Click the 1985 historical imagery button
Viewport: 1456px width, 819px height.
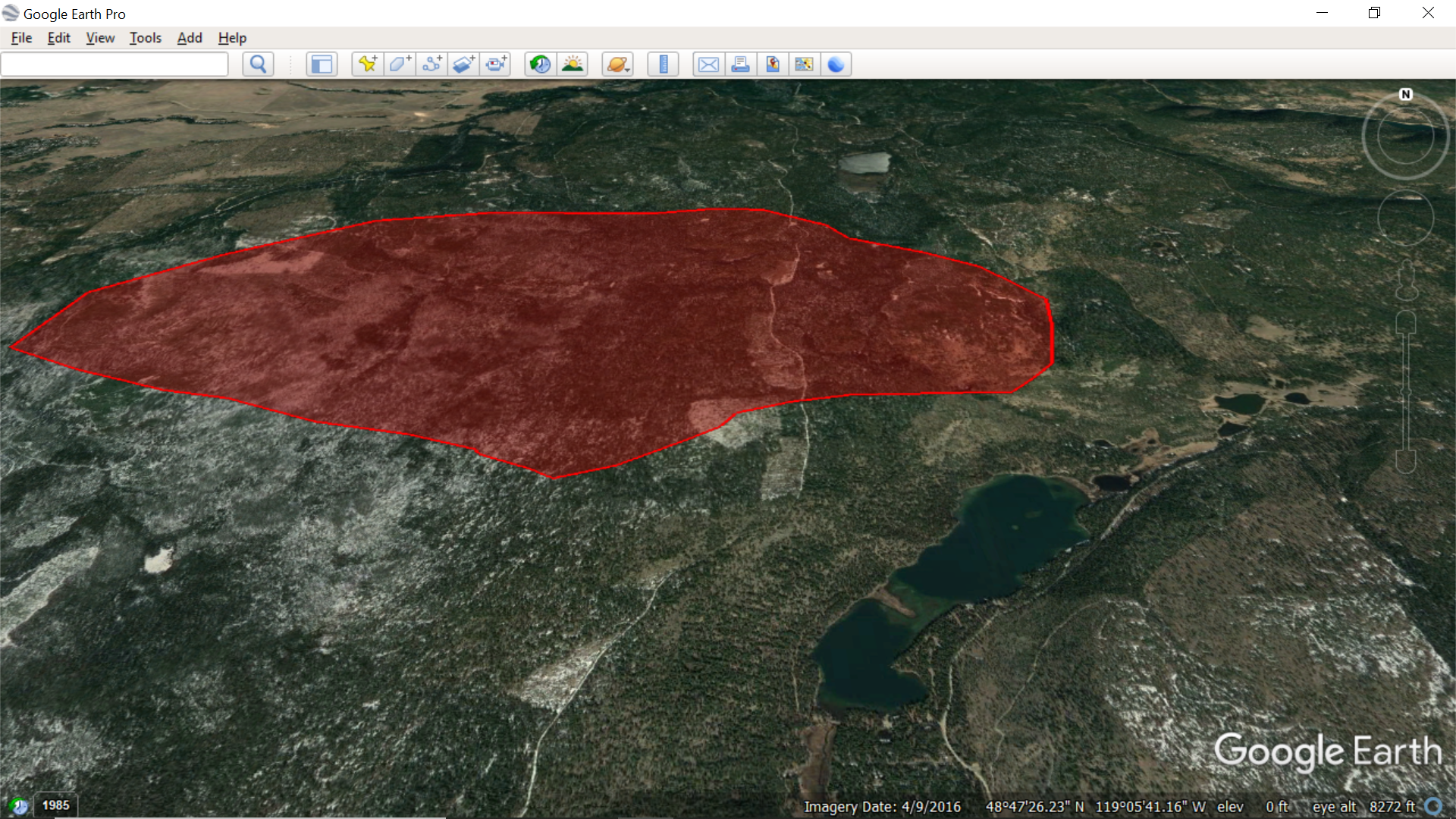[x=55, y=805]
